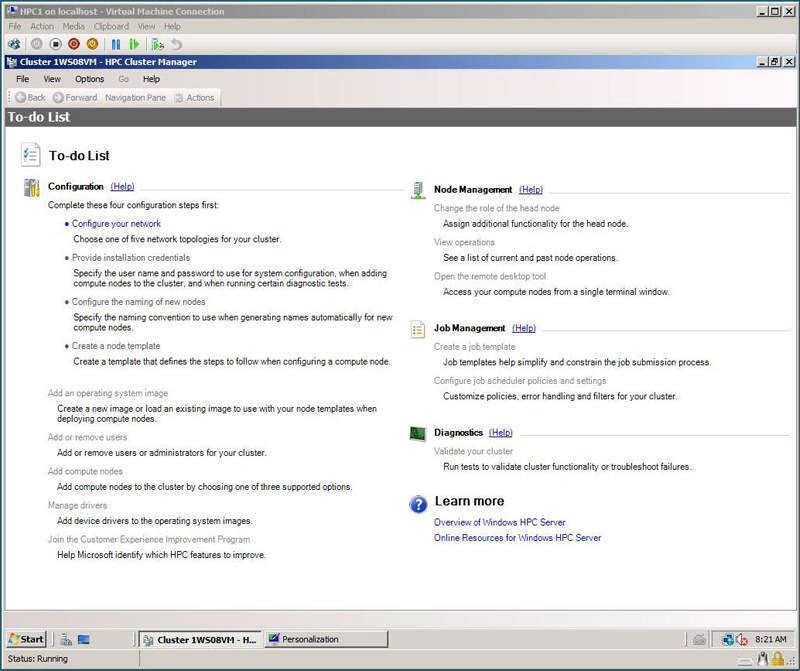Click the Node Management server icon
The image size is (800, 671).
coord(418,190)
